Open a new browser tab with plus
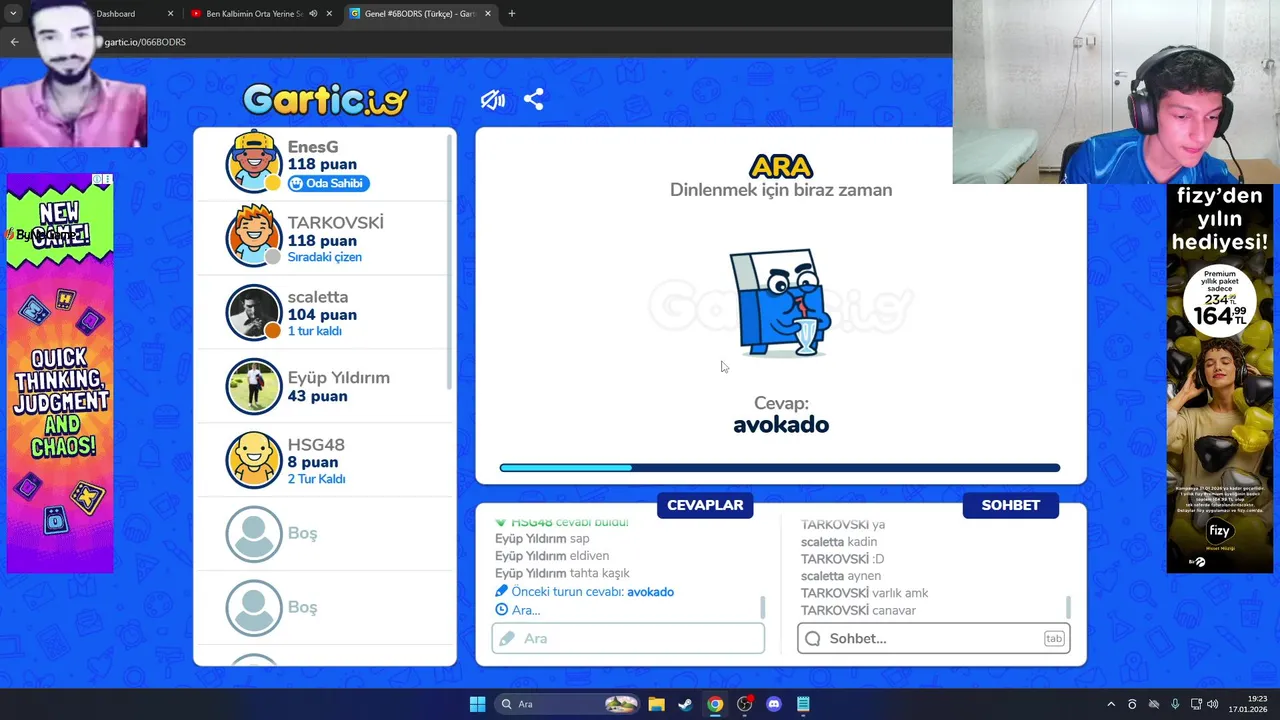The width and height of the screenshot is (1280, 720). [512, 14]
